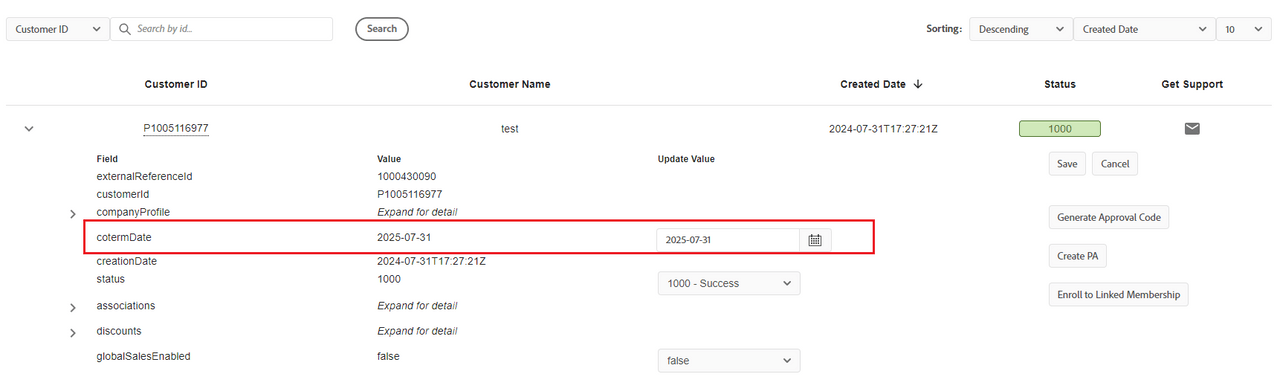Viewport: 1280px width, 380px height.
Task: Open the Customer ID search type dropdown
Action: tap(58, 29)
